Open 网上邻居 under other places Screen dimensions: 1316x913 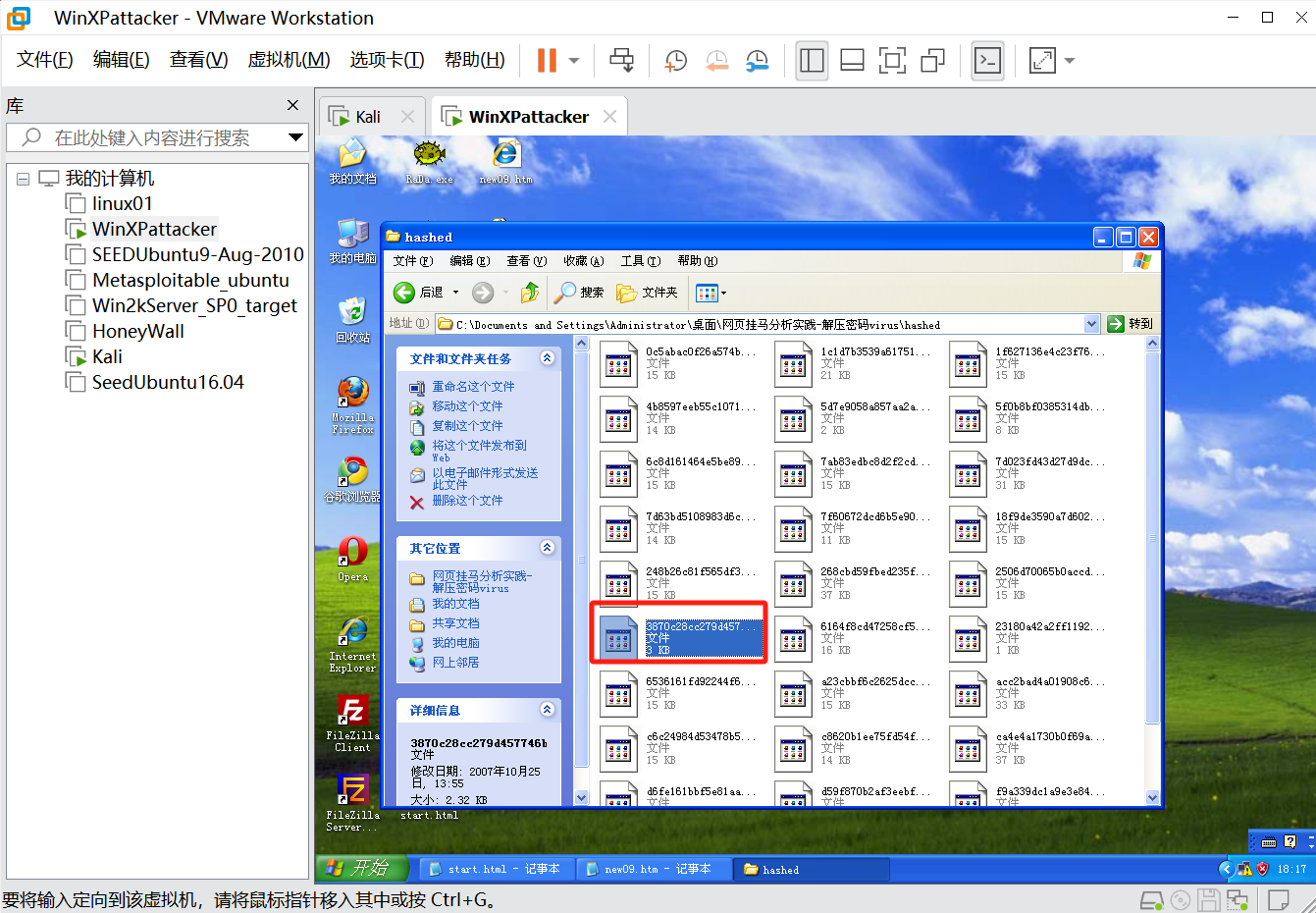[455, 663]
